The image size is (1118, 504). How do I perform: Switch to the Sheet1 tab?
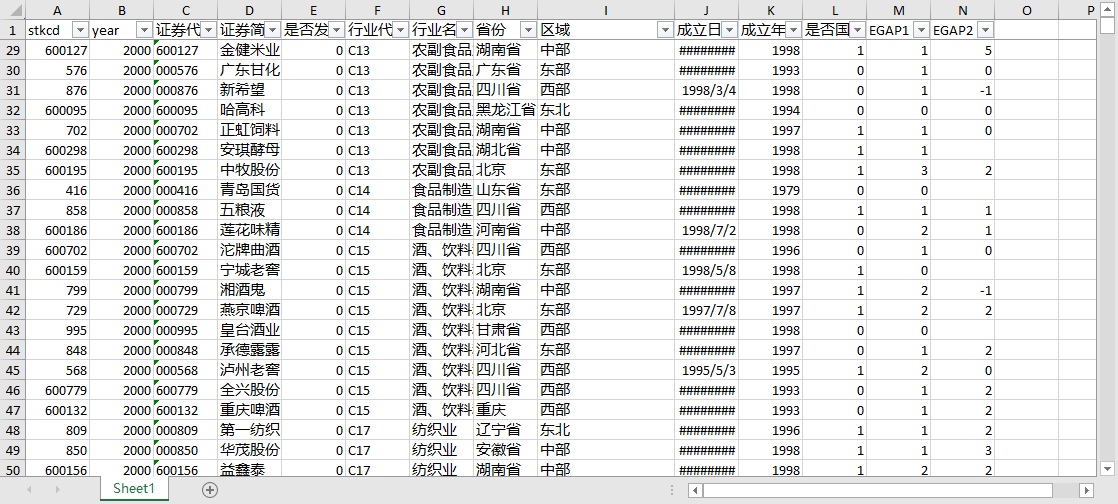pos(133,489)
